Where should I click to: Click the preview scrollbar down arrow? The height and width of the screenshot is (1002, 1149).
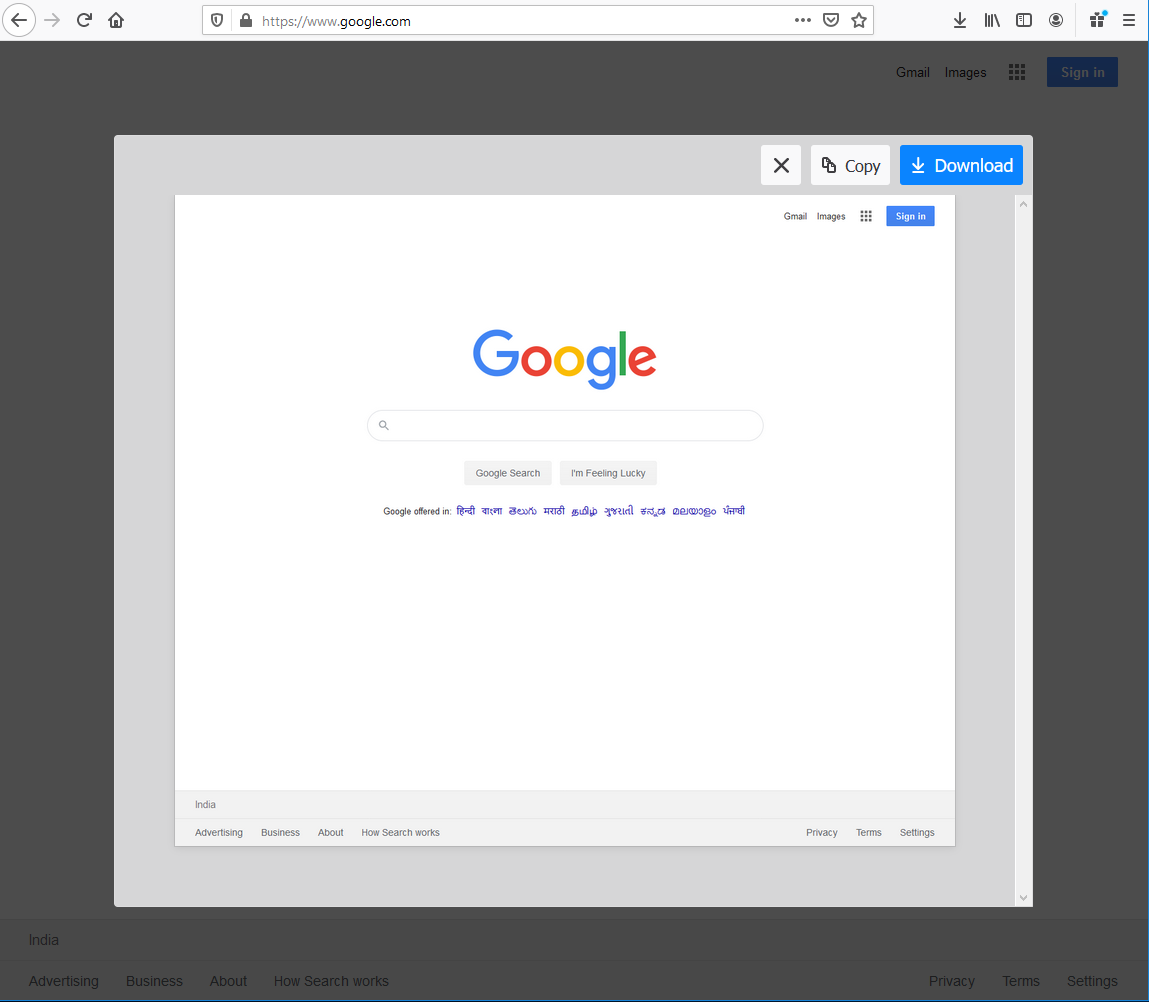1024,898
